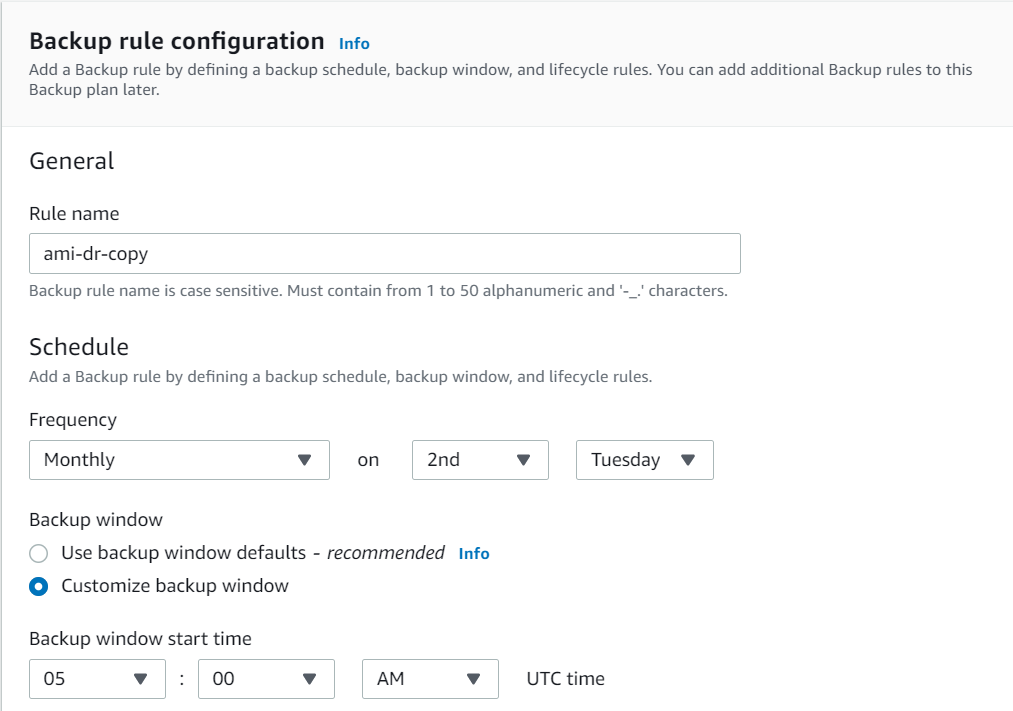
Task: Expand the 05 hour dropdown
Action: pos(96,679)
